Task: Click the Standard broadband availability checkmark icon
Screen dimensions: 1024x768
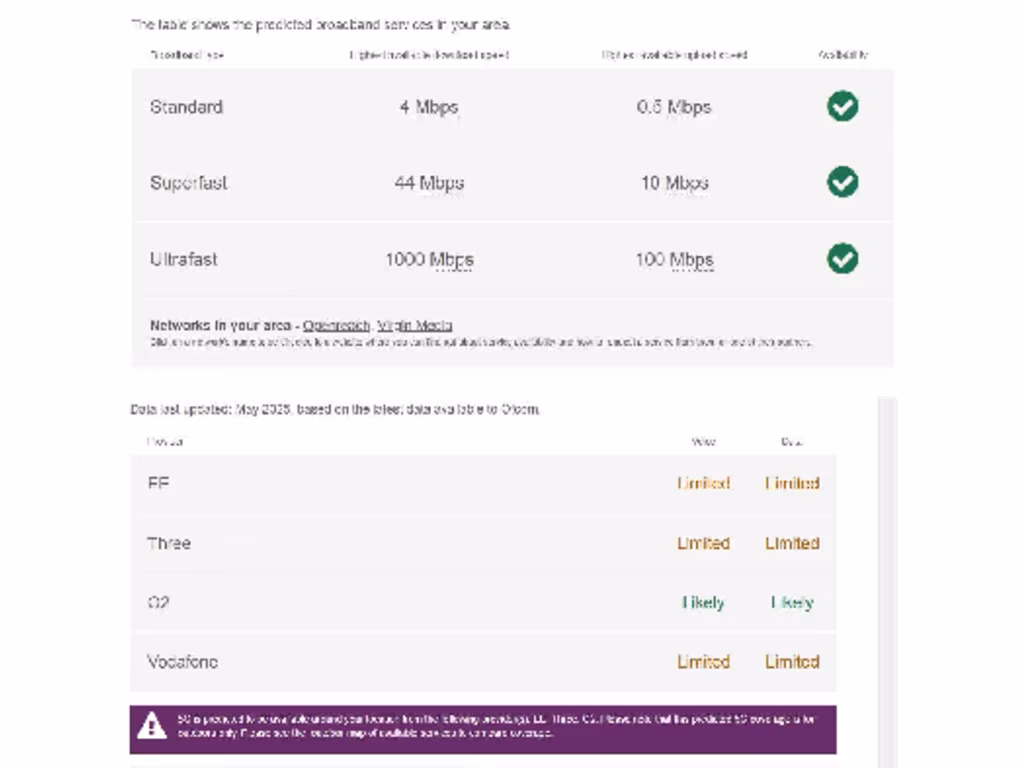Action: [842, 106]
